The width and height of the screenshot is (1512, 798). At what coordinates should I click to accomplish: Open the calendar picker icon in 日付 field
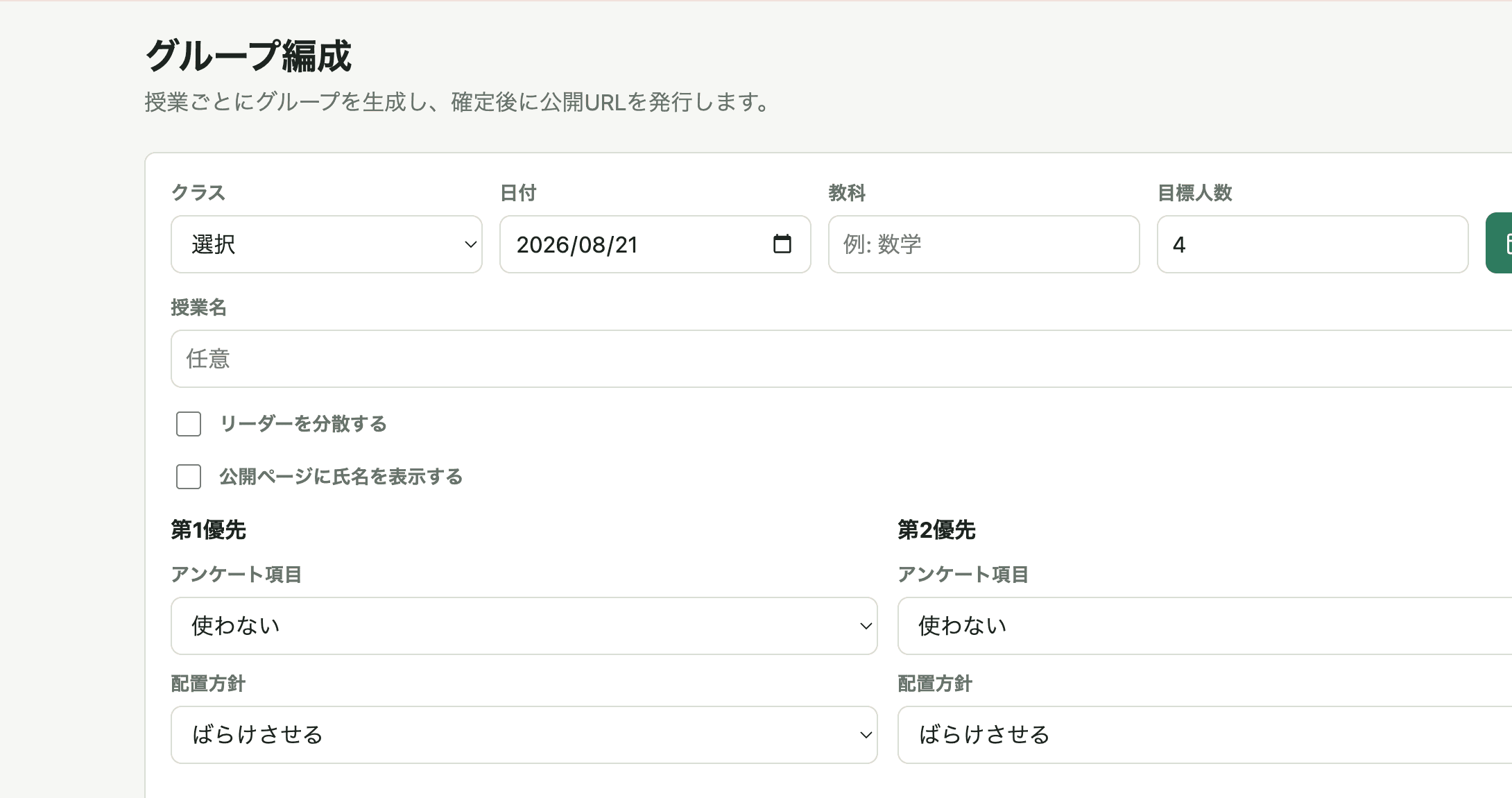[782, 244]
